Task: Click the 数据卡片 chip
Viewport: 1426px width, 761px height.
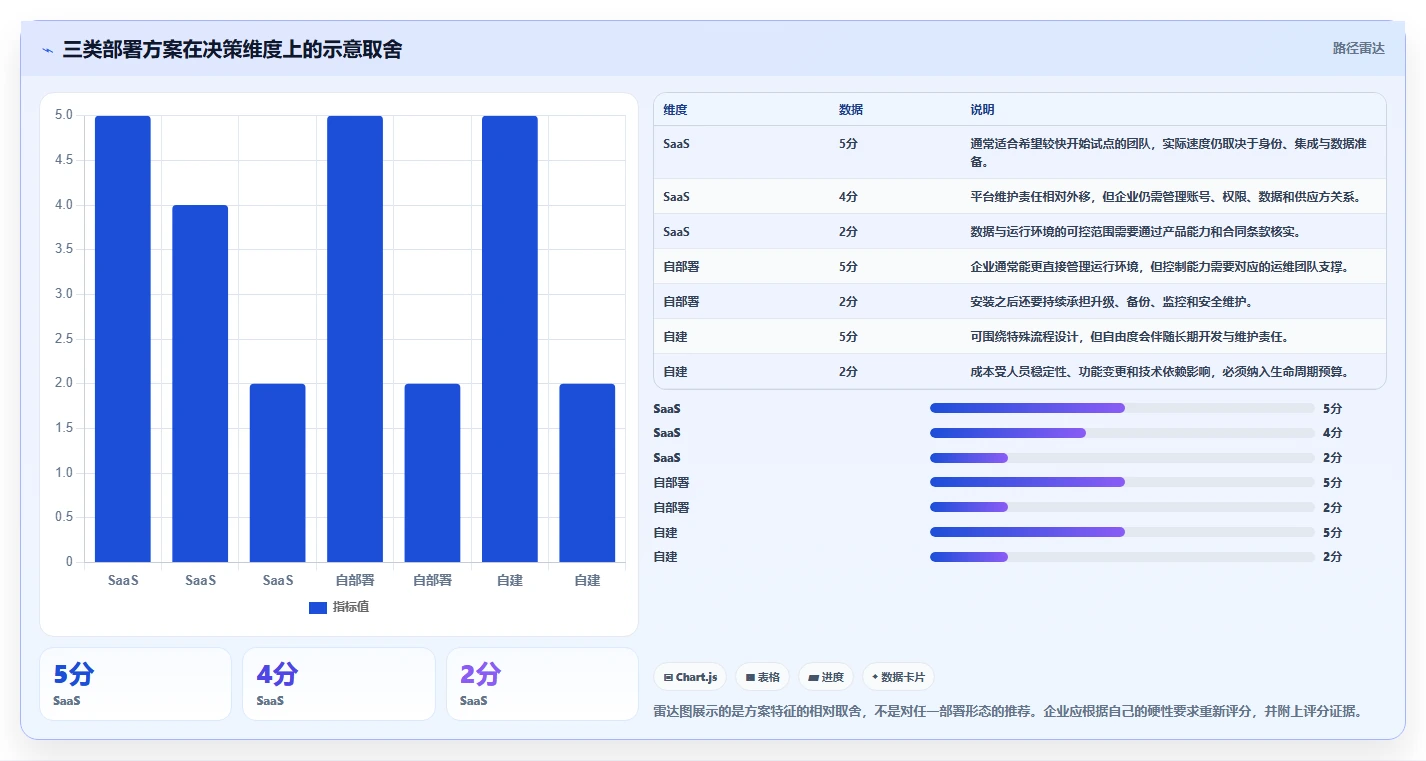Action: [898, 677]
